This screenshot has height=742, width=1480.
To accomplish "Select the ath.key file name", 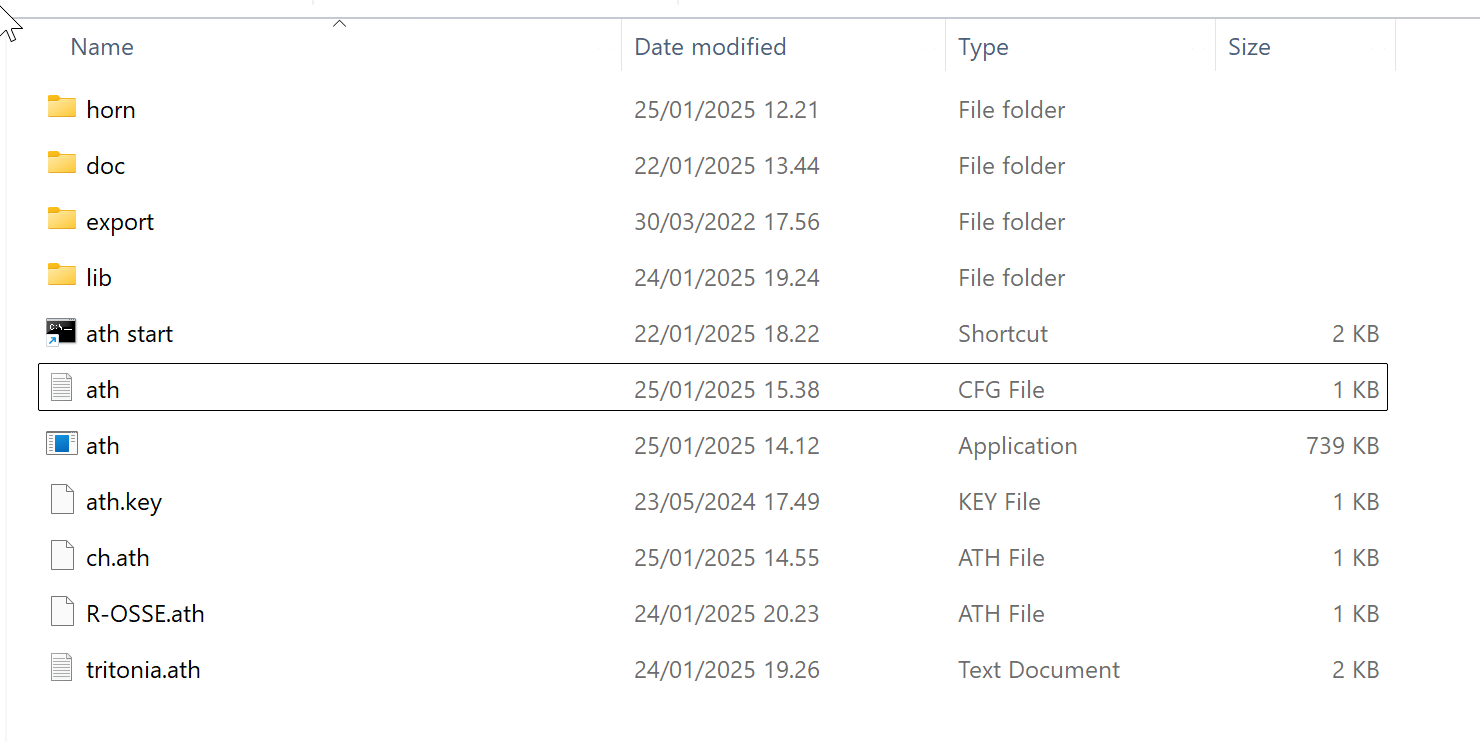I will pyautogui.click(x=124, y=502).
